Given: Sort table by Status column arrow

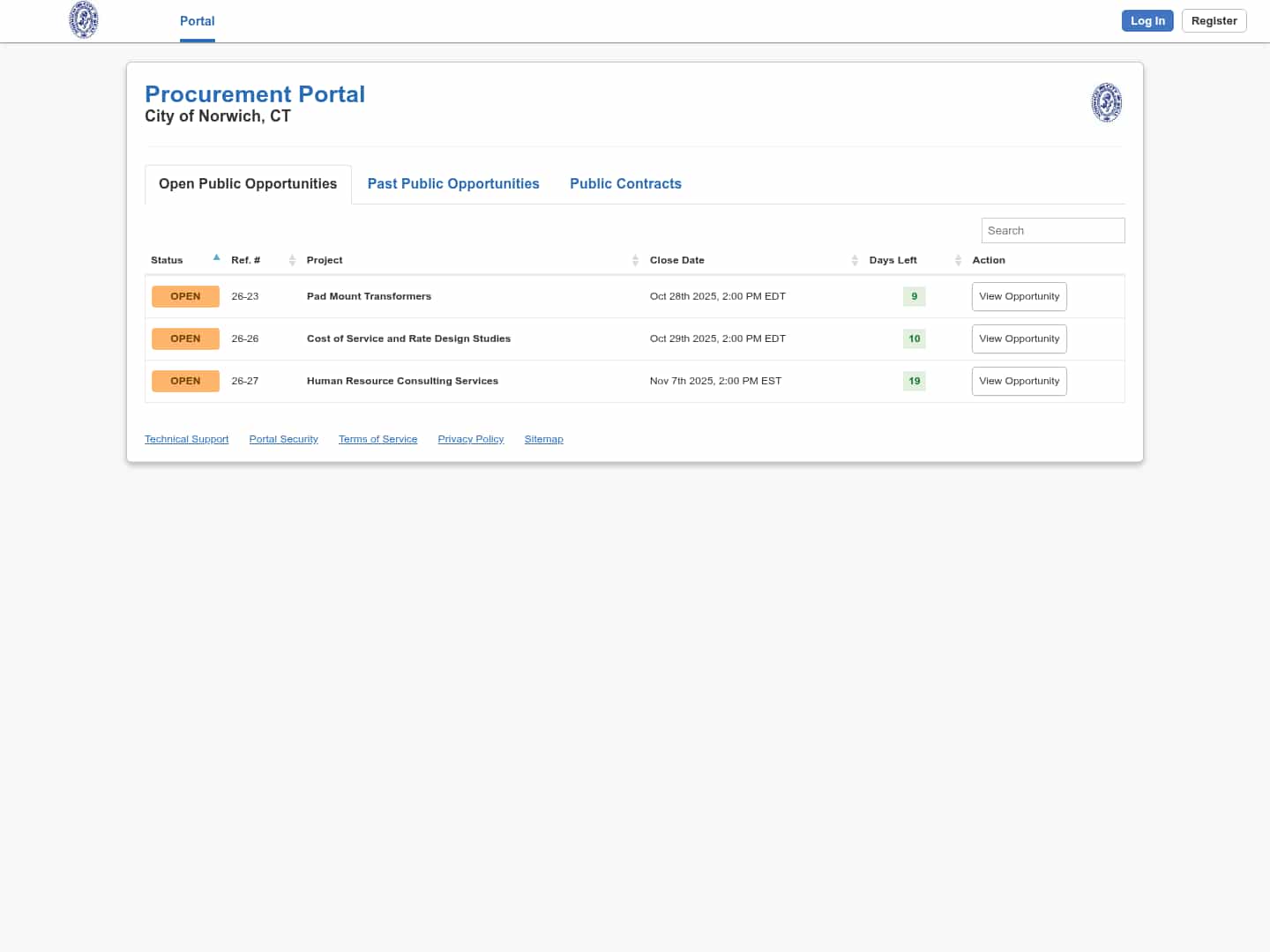Looking at the screenshot, I should 216,258.
